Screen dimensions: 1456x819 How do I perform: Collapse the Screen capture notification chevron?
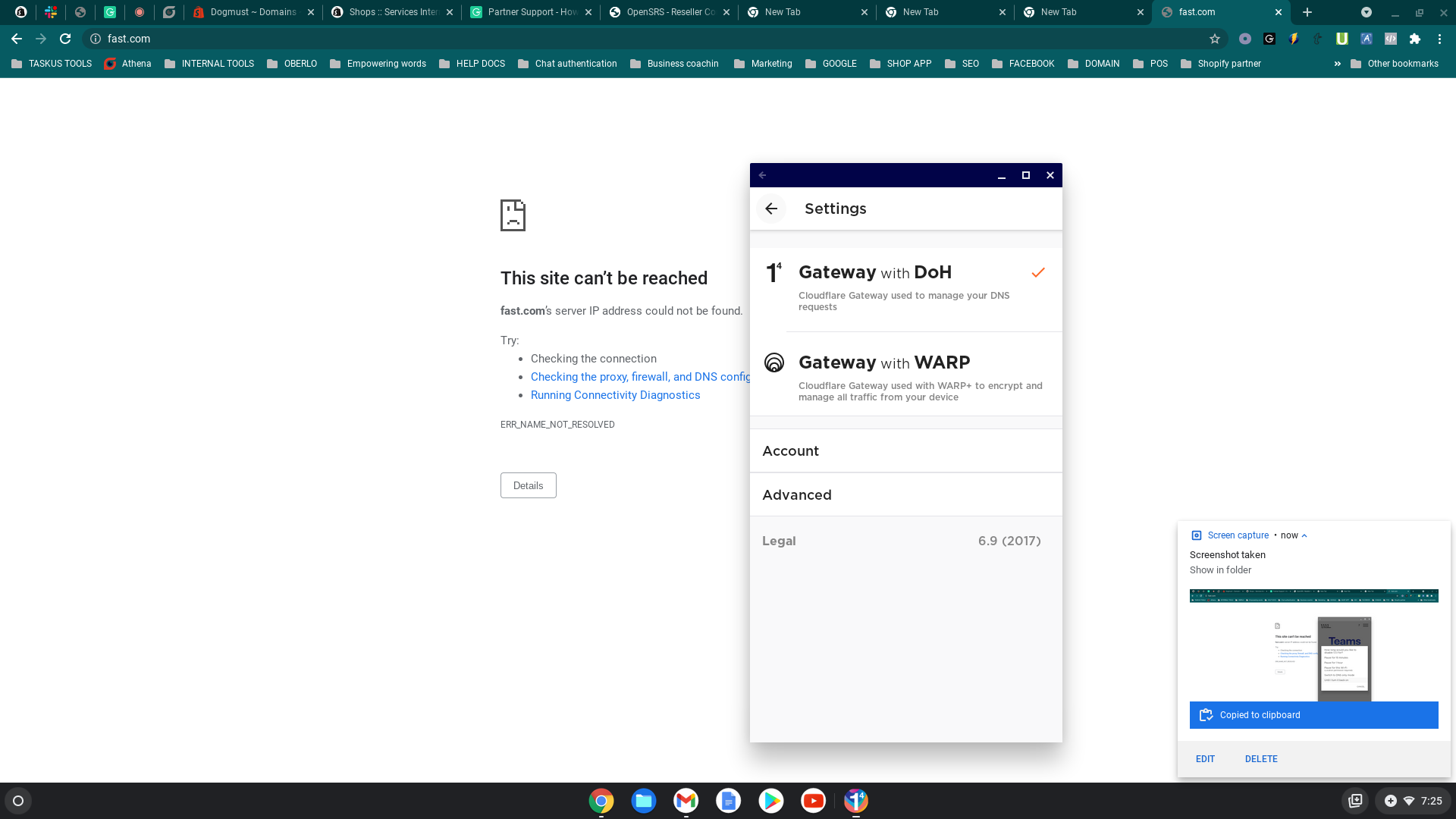pyautogui.click(x=1304, y=535)
